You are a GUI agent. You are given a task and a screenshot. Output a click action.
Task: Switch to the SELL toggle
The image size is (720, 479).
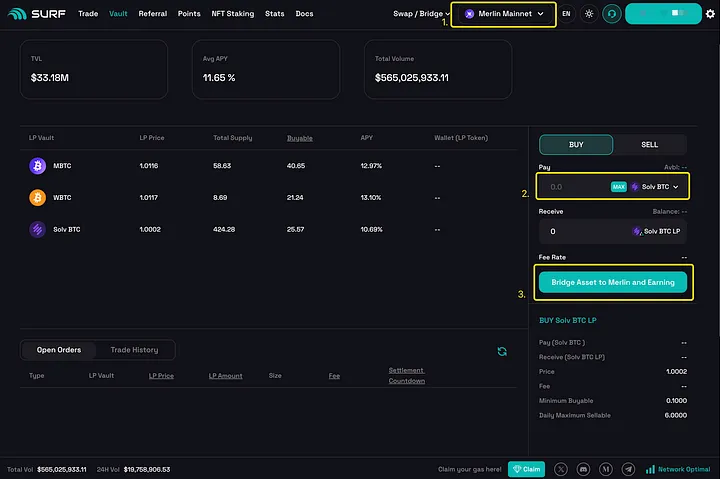point(649,145)
